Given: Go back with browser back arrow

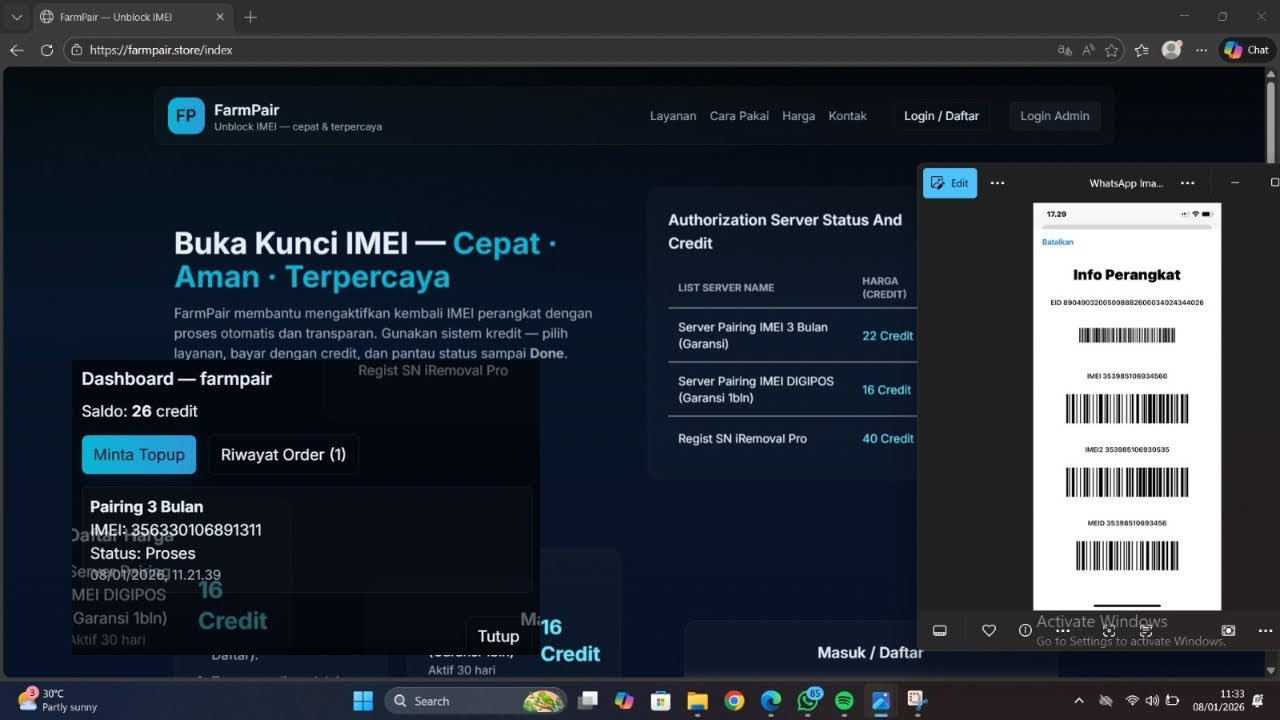Looking at the screenshot, I should 17,50.
